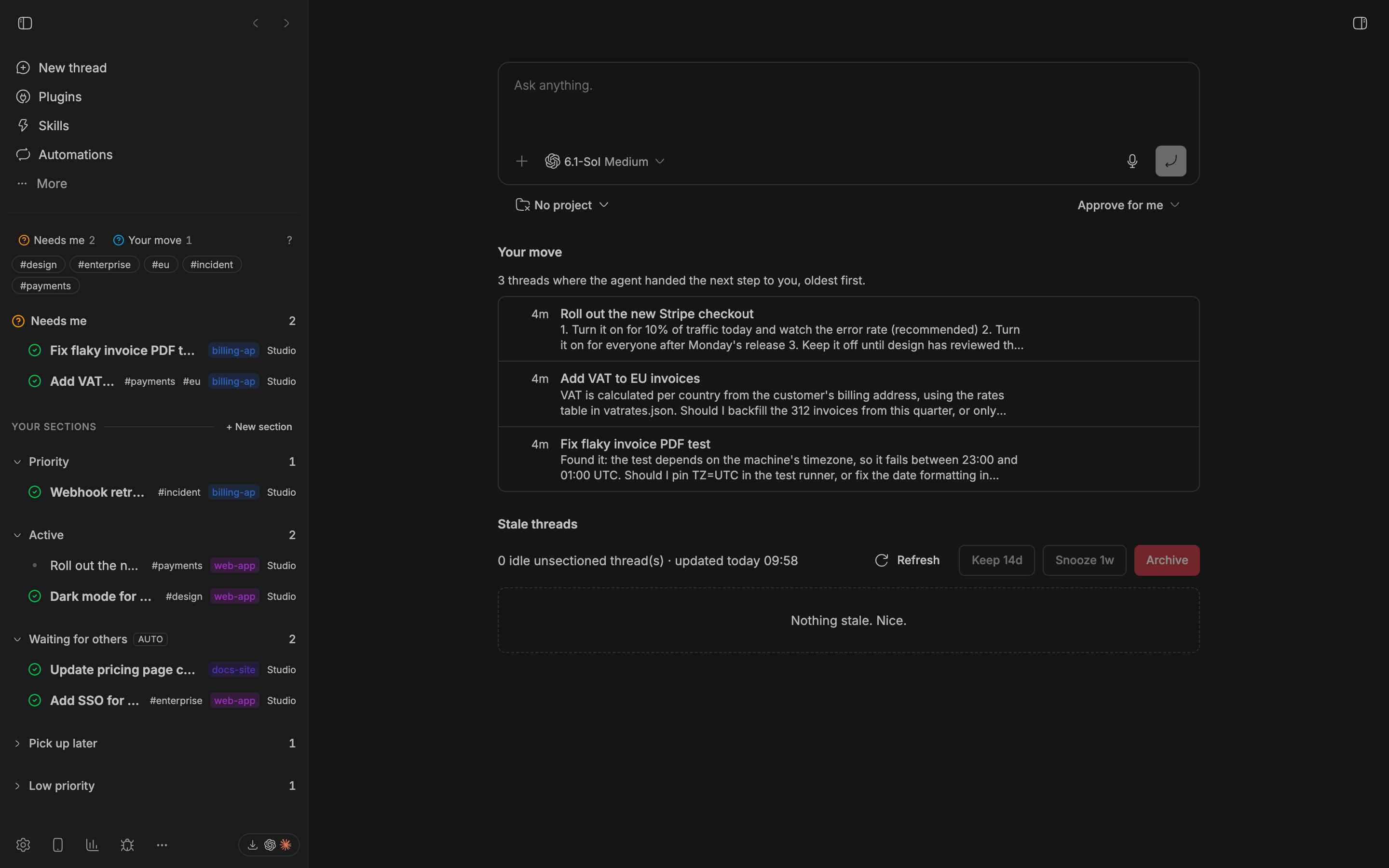The width and height of the screenshot is (1389, 868).
Task: Open the question mark help icon
Action: click(289, 240)
